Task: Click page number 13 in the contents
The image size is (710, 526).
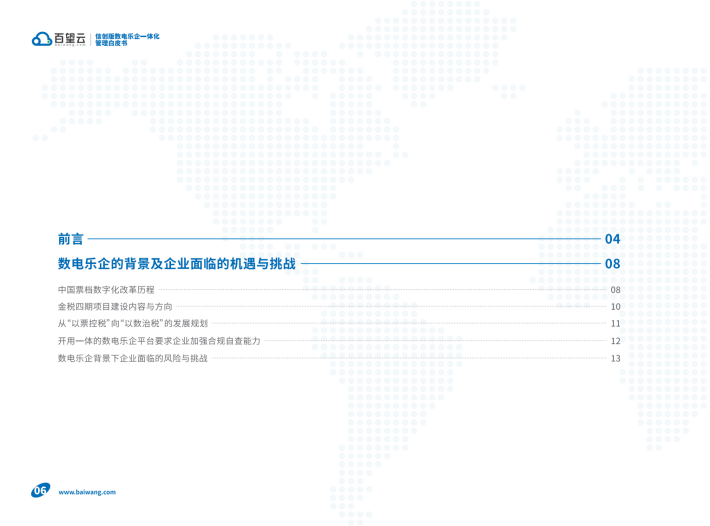Action: pos(616,358)
